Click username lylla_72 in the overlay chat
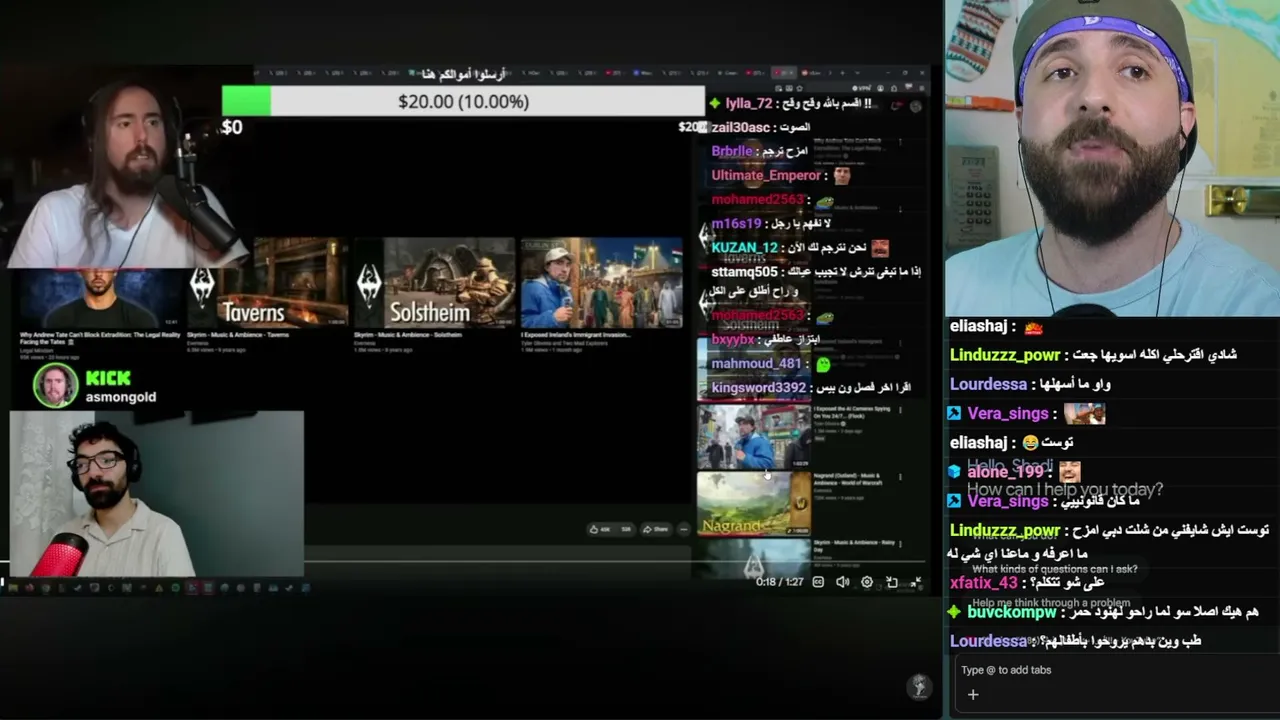 coord(749,103)
